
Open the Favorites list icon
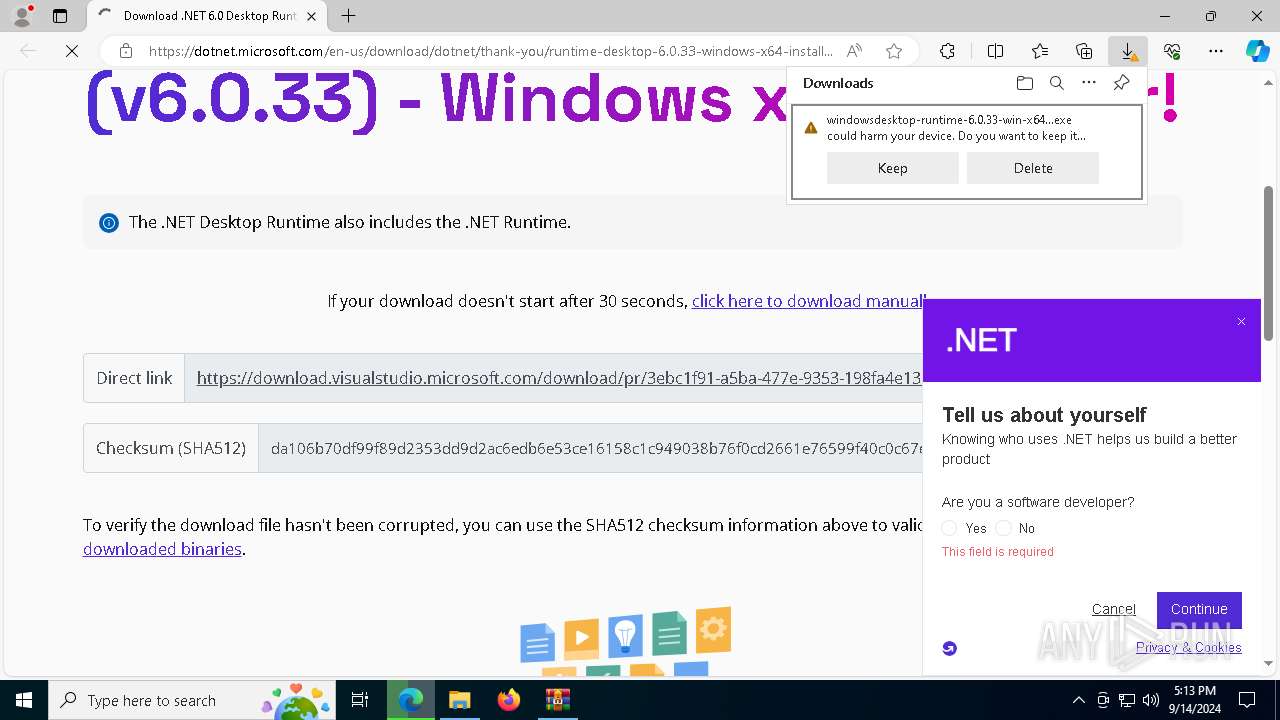1040,51
